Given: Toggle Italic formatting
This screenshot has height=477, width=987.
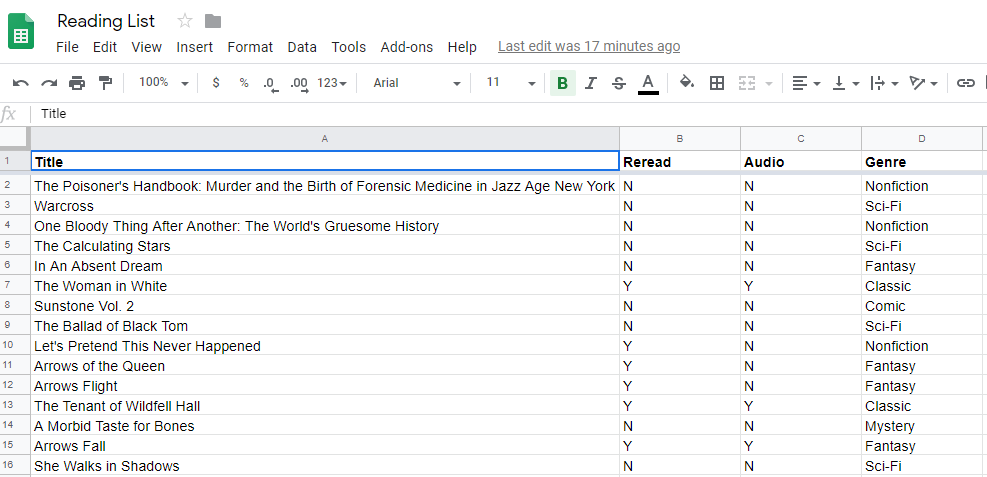Looking at the screenshot, I should [x=590, y=83].
